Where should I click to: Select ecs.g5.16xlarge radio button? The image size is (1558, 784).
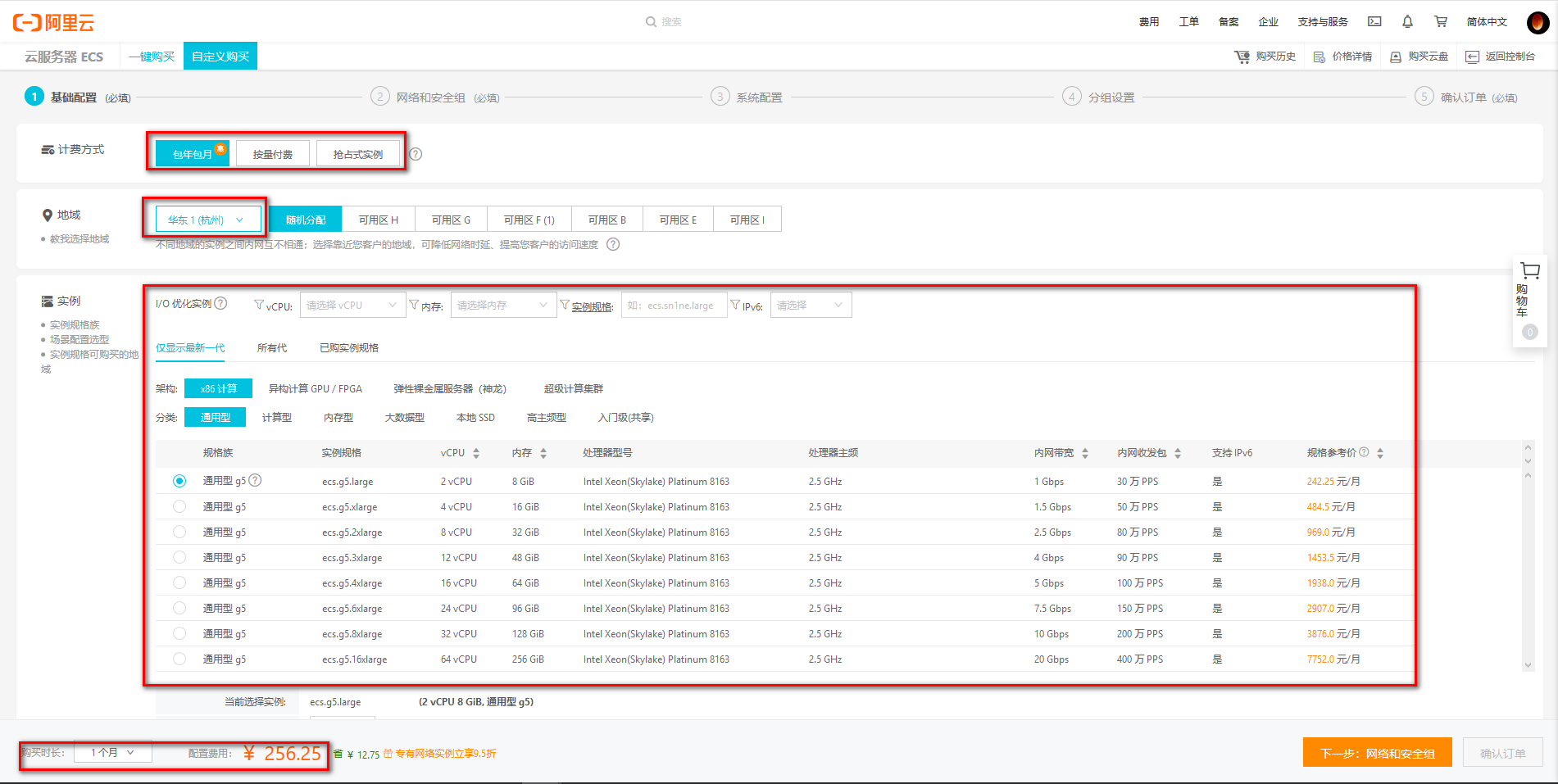[x=179, y=659]
